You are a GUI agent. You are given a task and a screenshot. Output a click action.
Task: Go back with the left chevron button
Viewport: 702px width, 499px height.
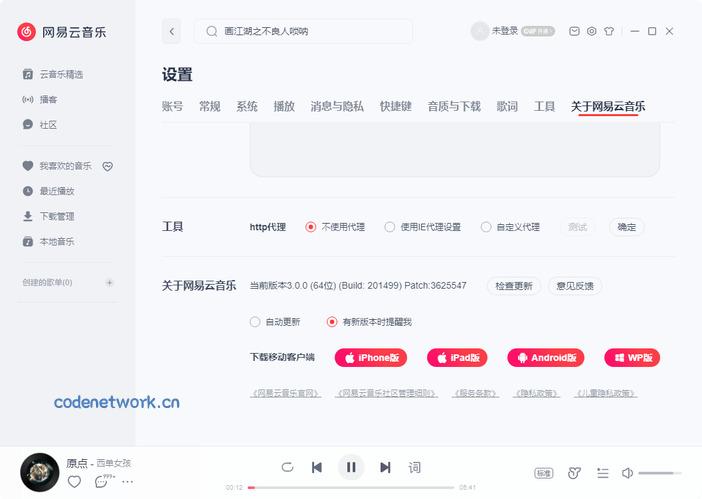[171, 31]
